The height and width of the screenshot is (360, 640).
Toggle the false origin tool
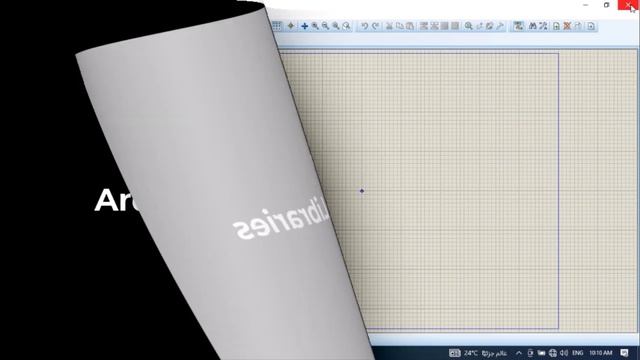pos(291,26)
